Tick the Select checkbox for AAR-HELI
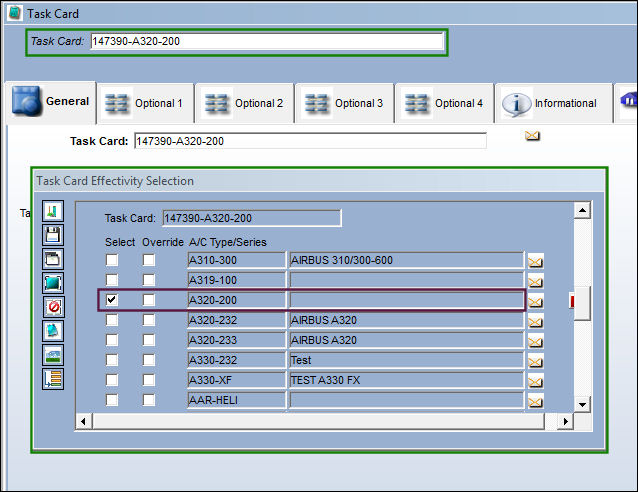Screen dimensions: 638x492 112,400
